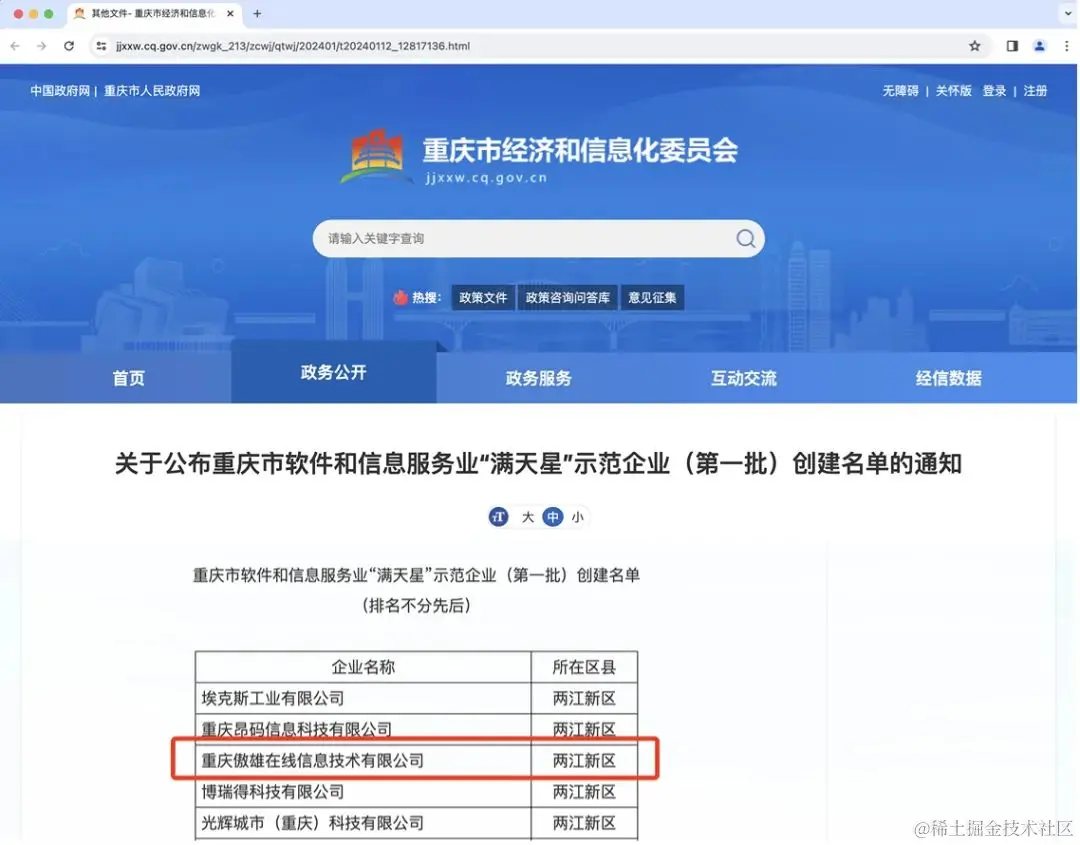This screenshot has width=1080, height=845.
Task: Expand the 政务服务 navigation menu
Action: pos(538,378)
